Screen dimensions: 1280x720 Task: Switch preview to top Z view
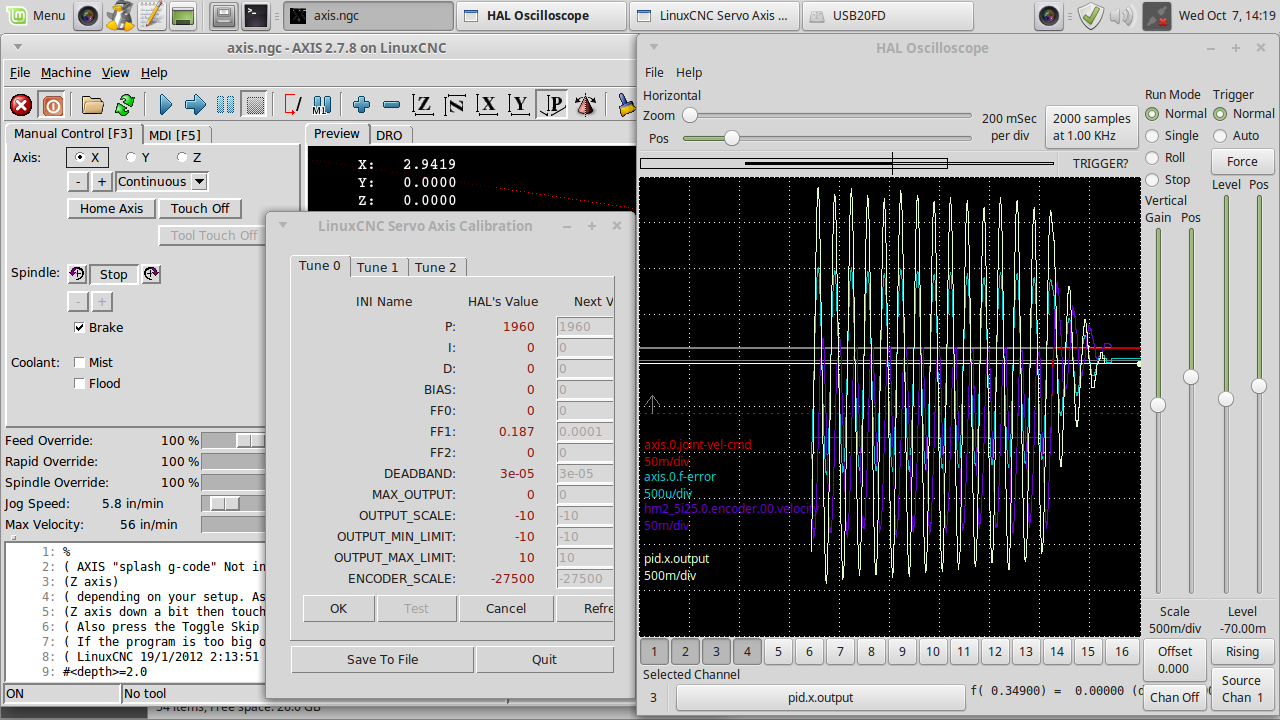point(423,105)
